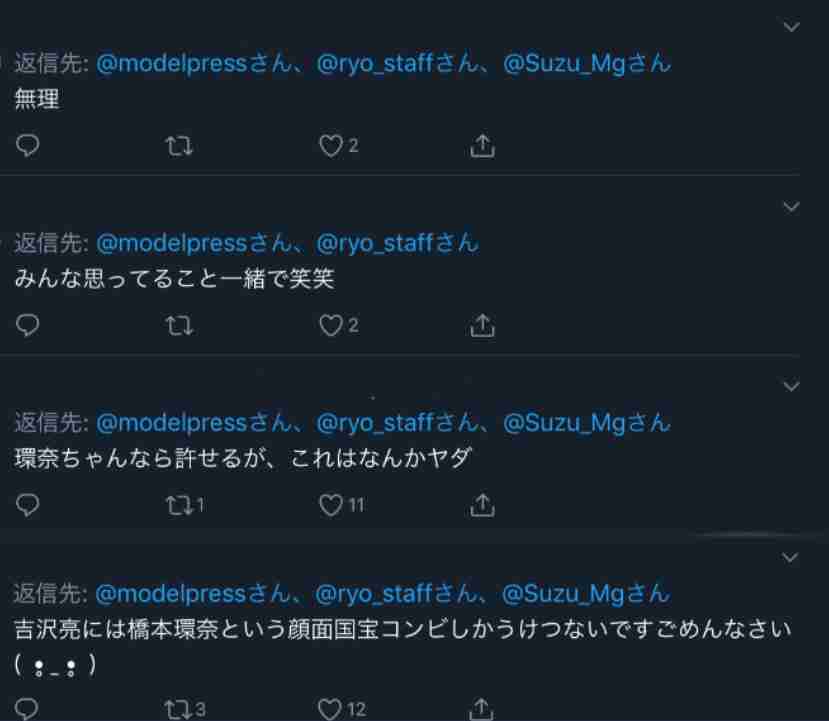
Task: Open options chevron for the 無理 tweet
Action: click(791, 26)
